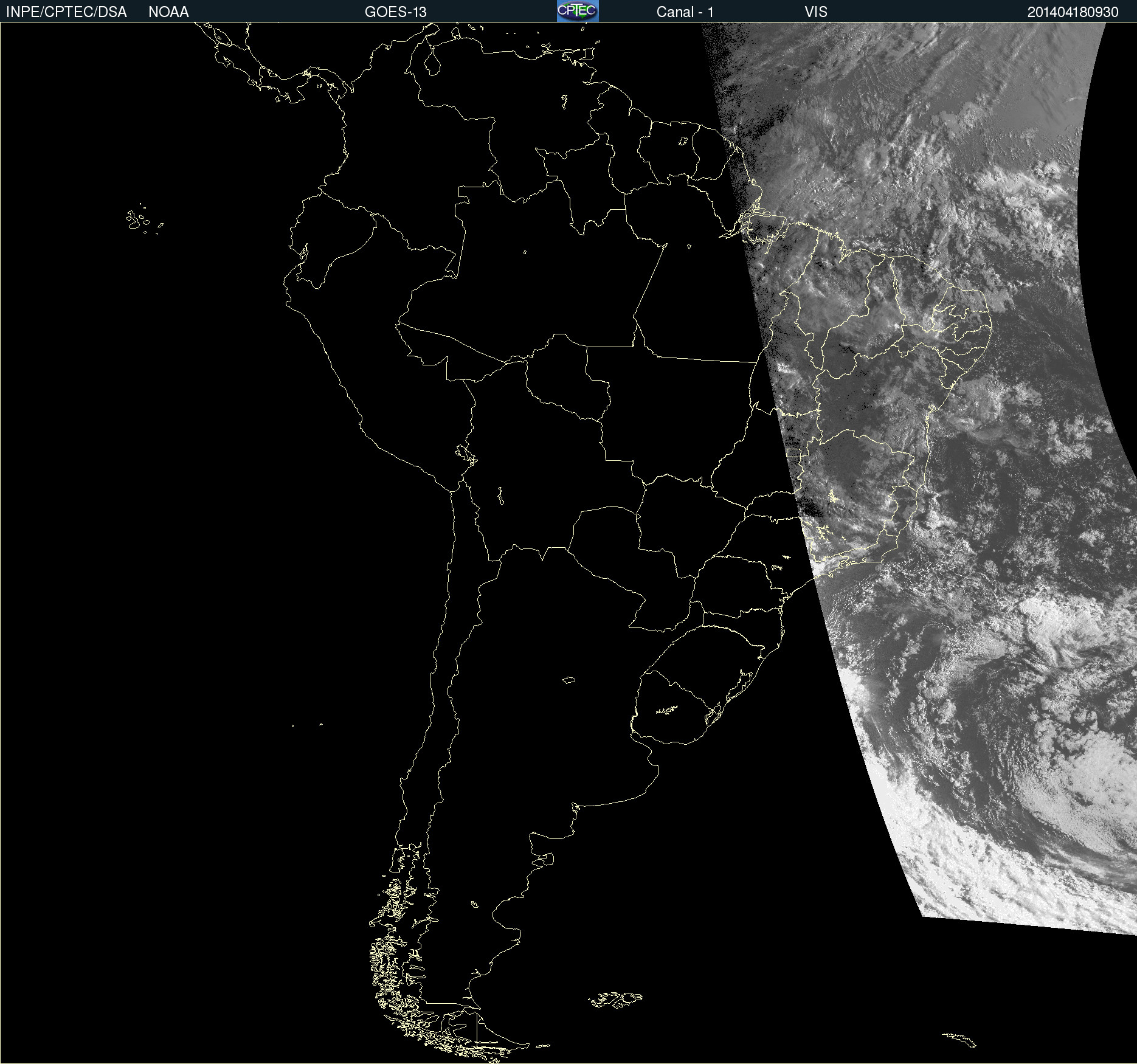Screen dimensions: 1137x1064
Task: Click the NOAA label in header
Action: (x=168, y=12)
